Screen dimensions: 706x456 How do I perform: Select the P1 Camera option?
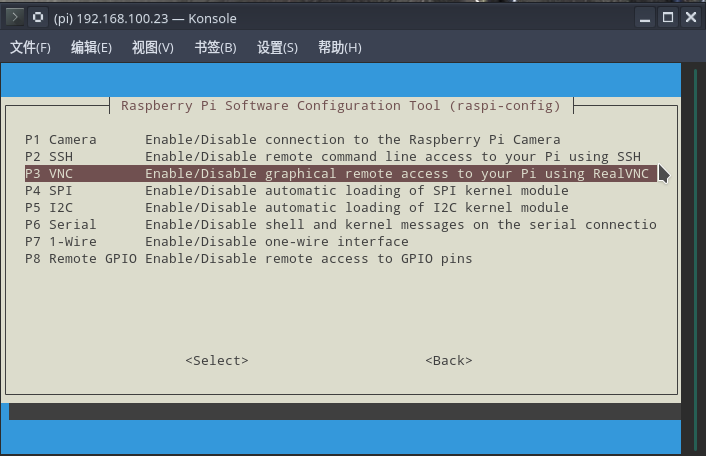click(x=341, y=140)
